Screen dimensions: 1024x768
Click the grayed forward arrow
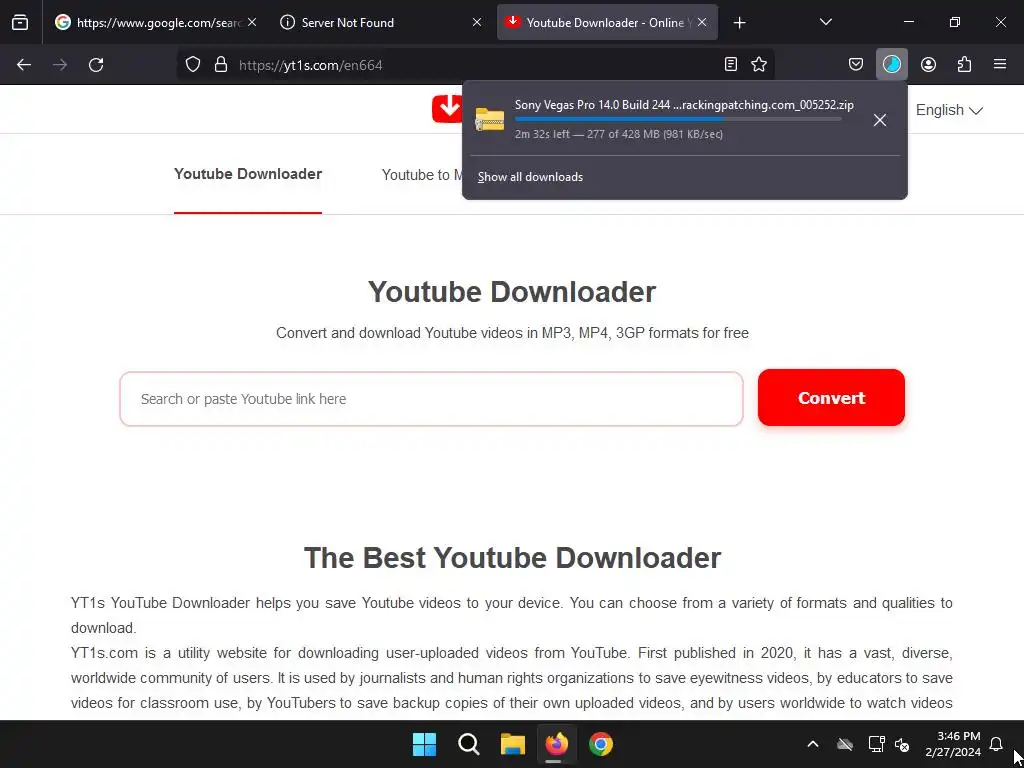tap(60, 65)
